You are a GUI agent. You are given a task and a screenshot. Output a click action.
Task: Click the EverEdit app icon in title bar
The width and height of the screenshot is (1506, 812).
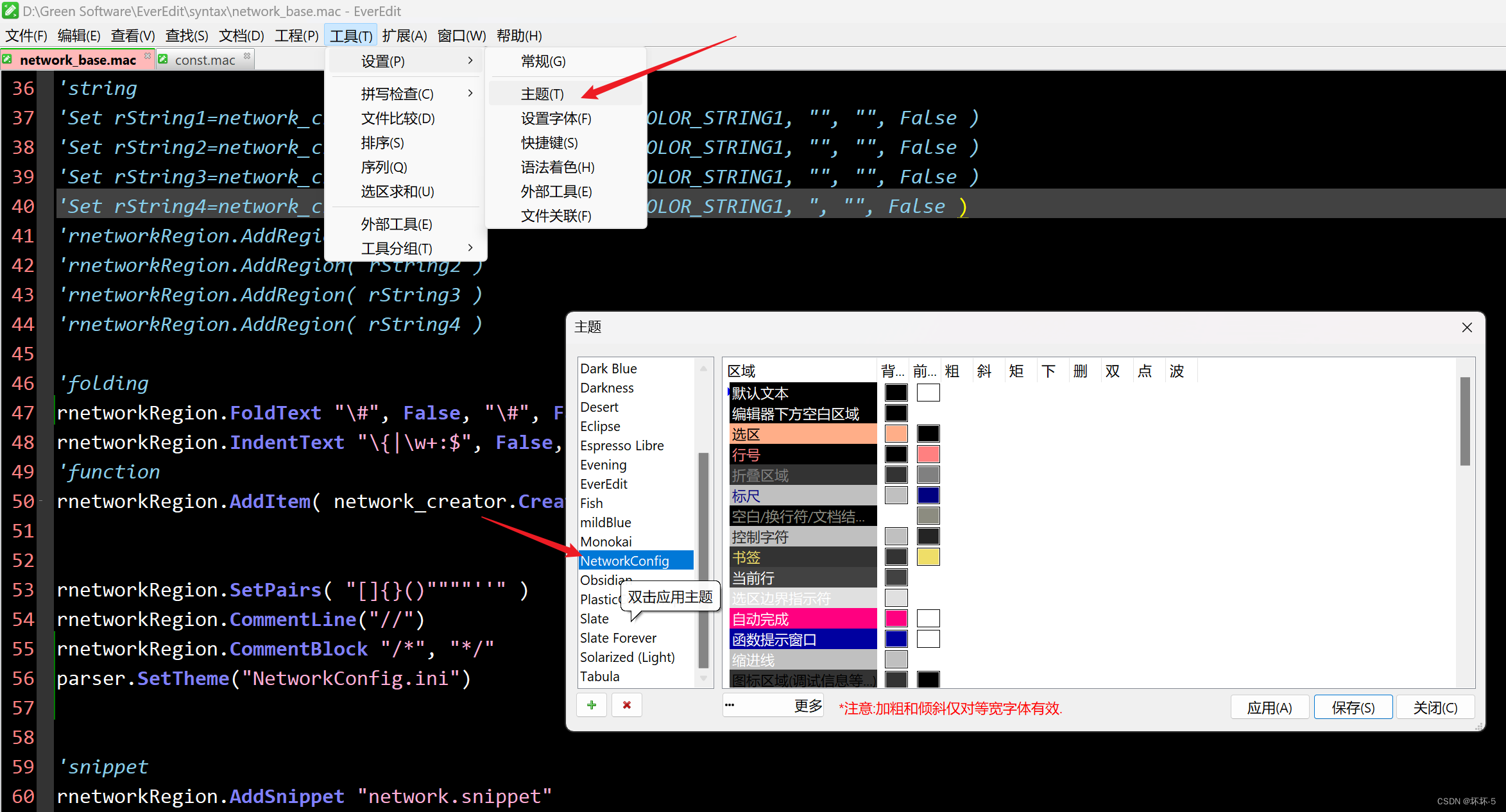point(10,11)
